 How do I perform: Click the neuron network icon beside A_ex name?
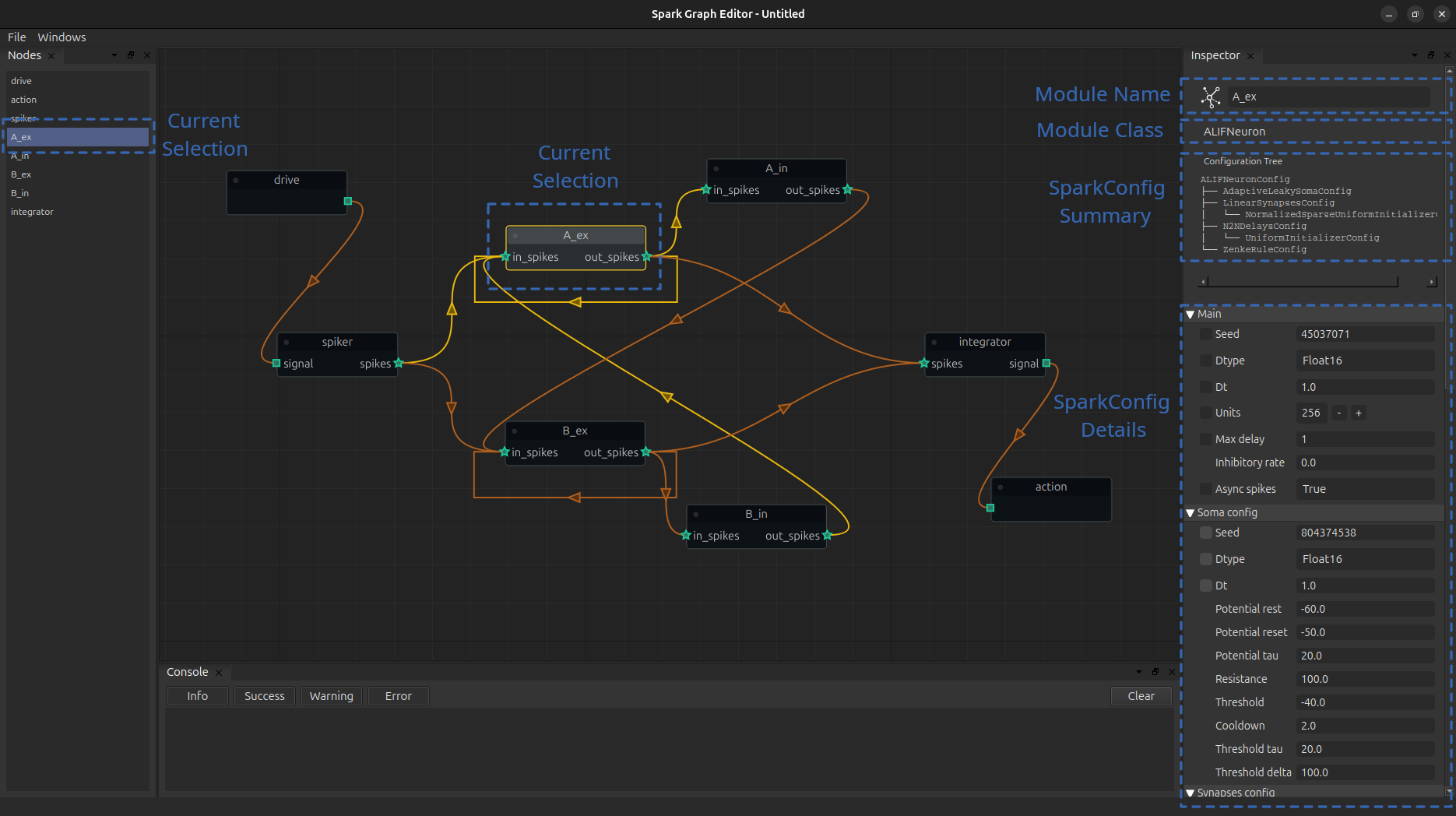click(1211, 97)
